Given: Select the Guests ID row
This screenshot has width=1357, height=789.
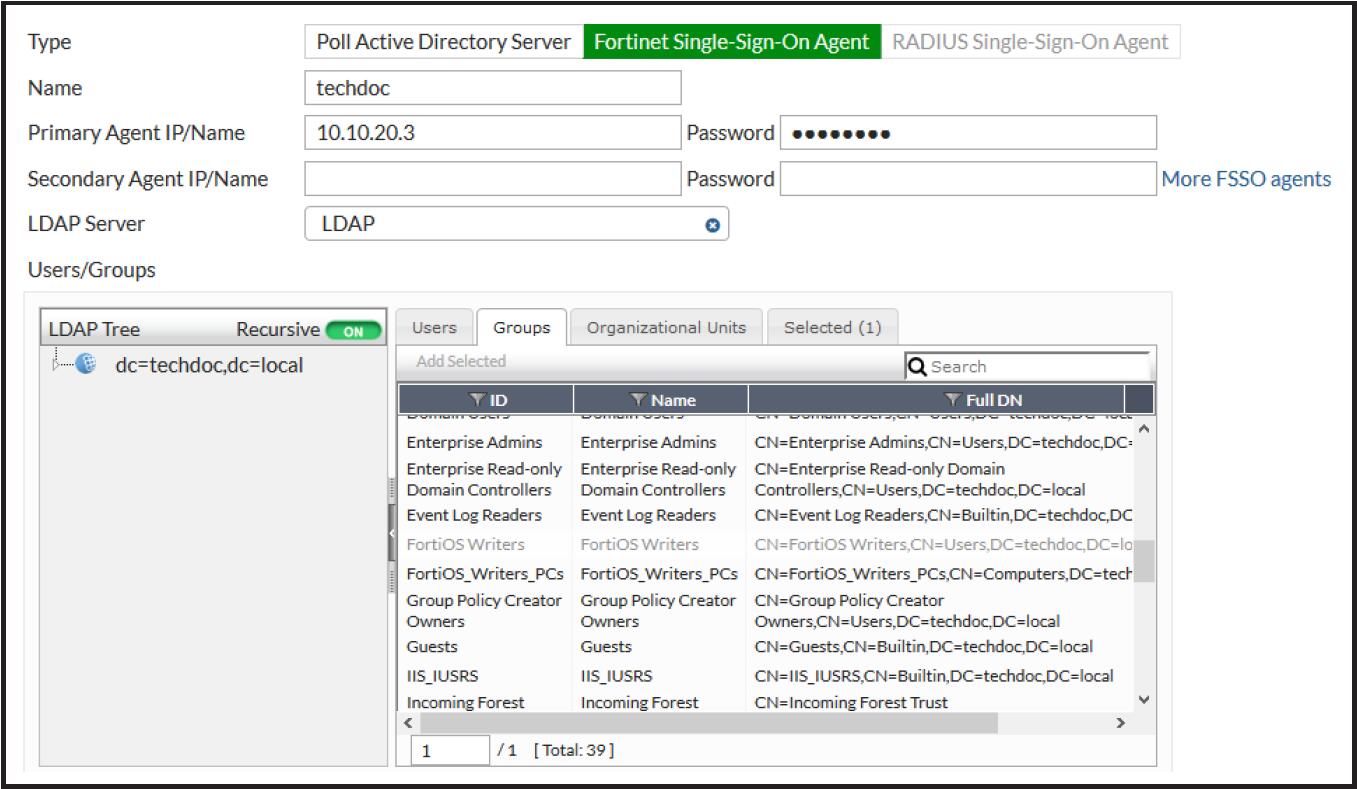Looking at the screenshot, I should [432, 647].
